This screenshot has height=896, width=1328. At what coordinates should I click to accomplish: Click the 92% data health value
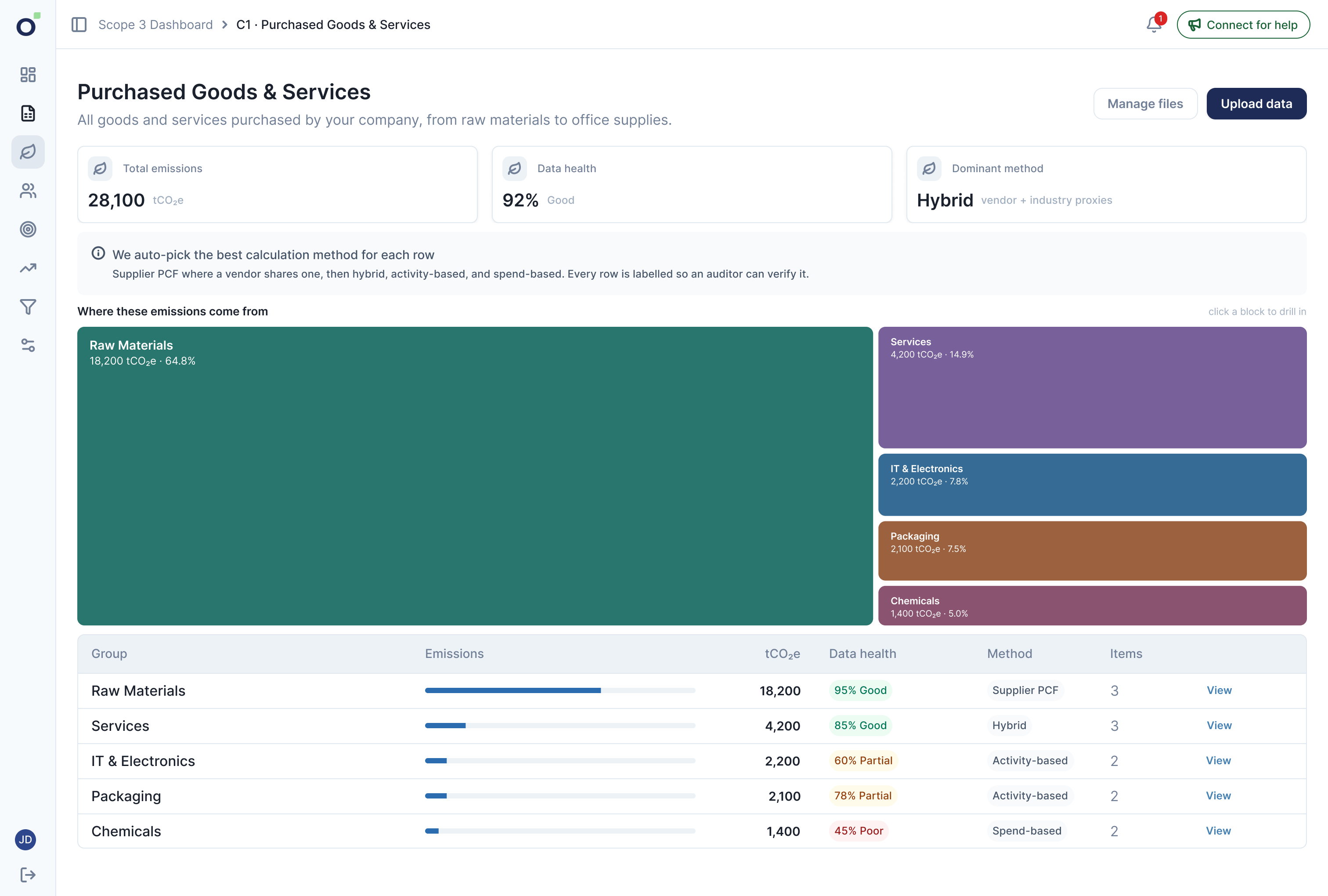tap(520, 200)
